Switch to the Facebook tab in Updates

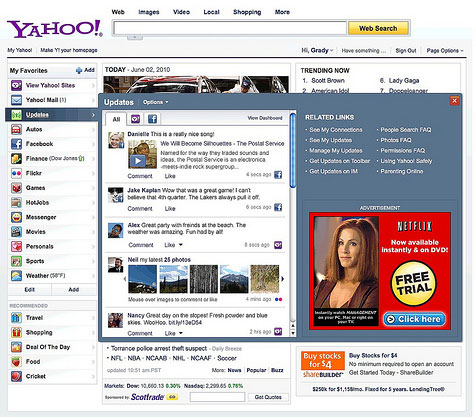(x=152, y=119)
